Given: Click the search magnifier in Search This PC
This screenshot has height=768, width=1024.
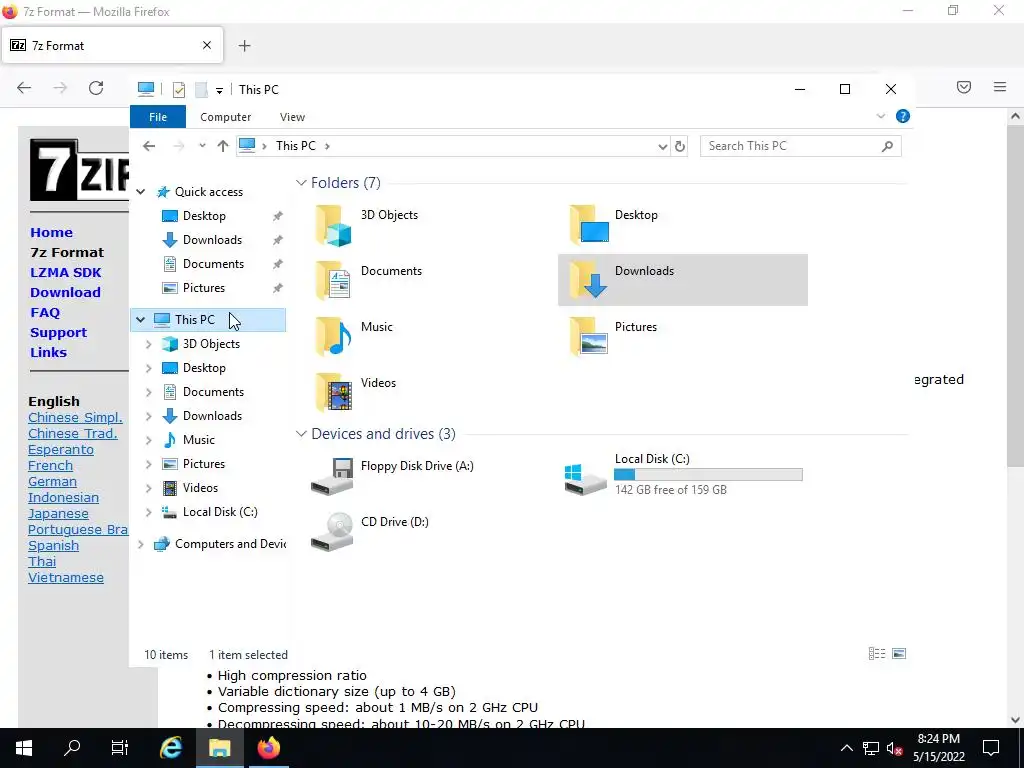Looking at the screenshot, I should [887, 146].
